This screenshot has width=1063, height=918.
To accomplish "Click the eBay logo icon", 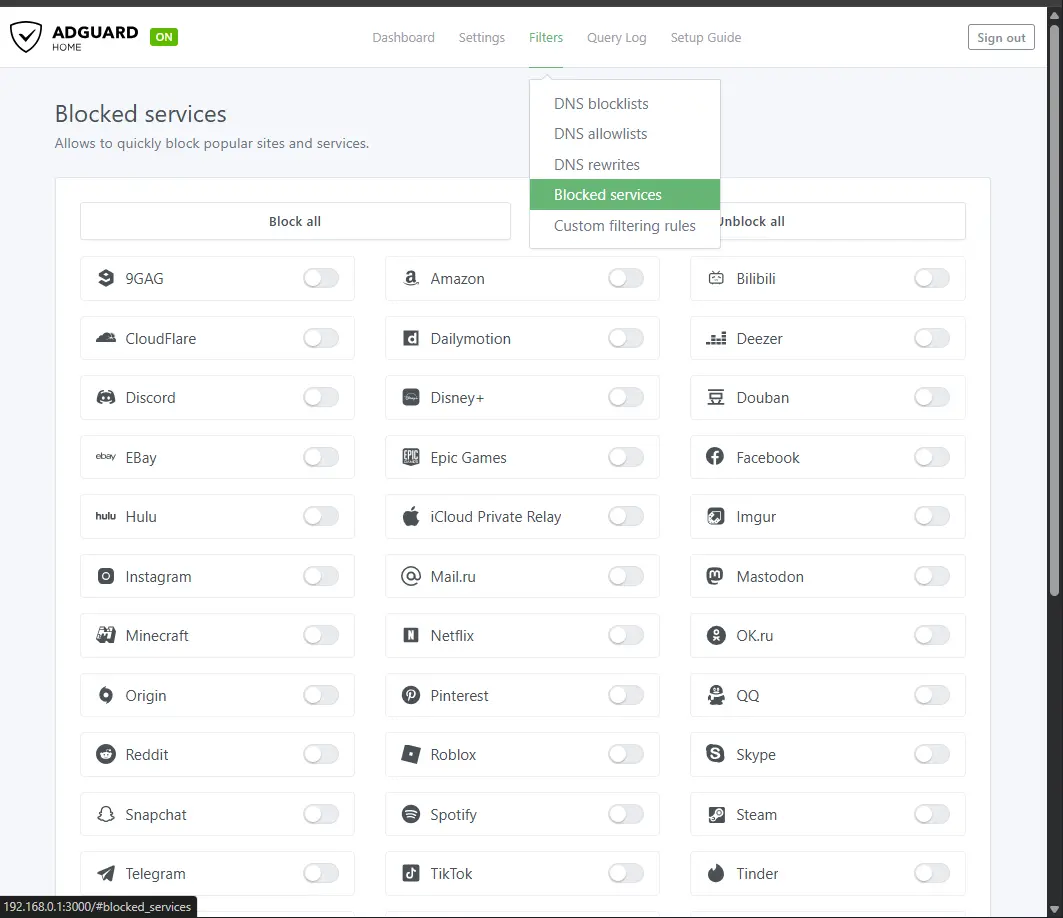I will (106, 456).
